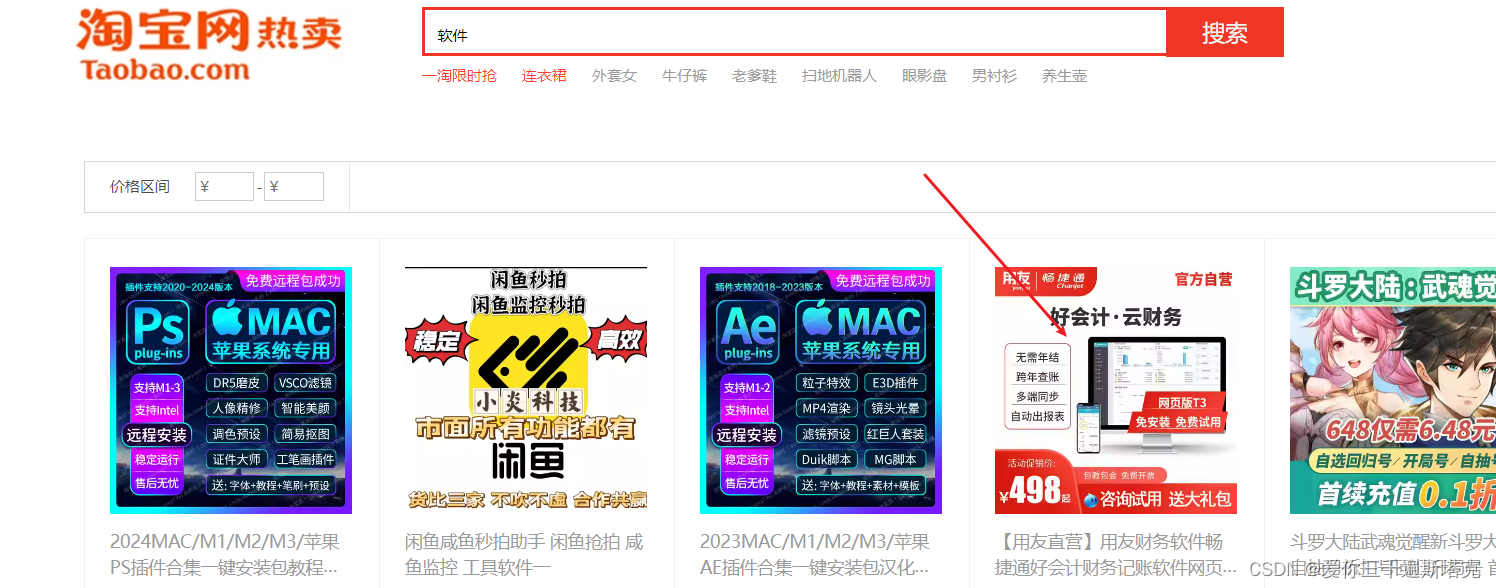Screen dimensions: 1496x588
Task: Open the 扫地机器人 keyword link
Action: tap(839, 76)
